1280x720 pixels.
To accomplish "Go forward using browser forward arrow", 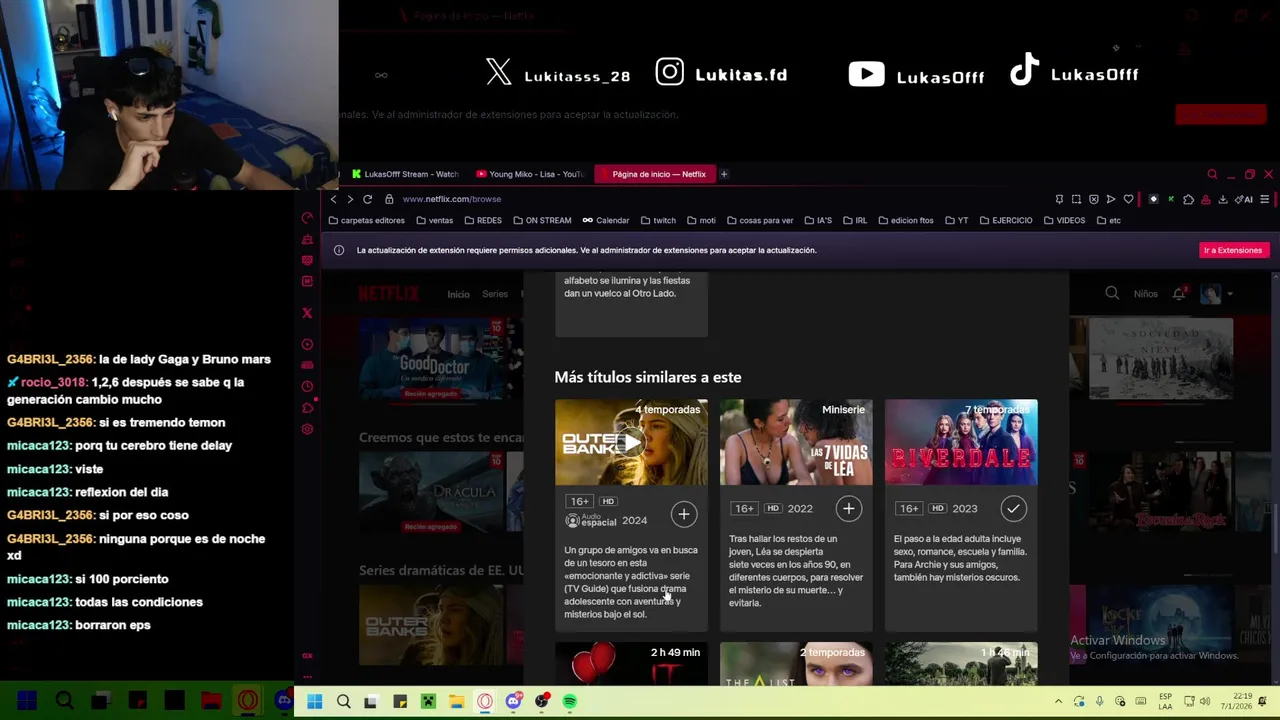I will tap(350, 199).
